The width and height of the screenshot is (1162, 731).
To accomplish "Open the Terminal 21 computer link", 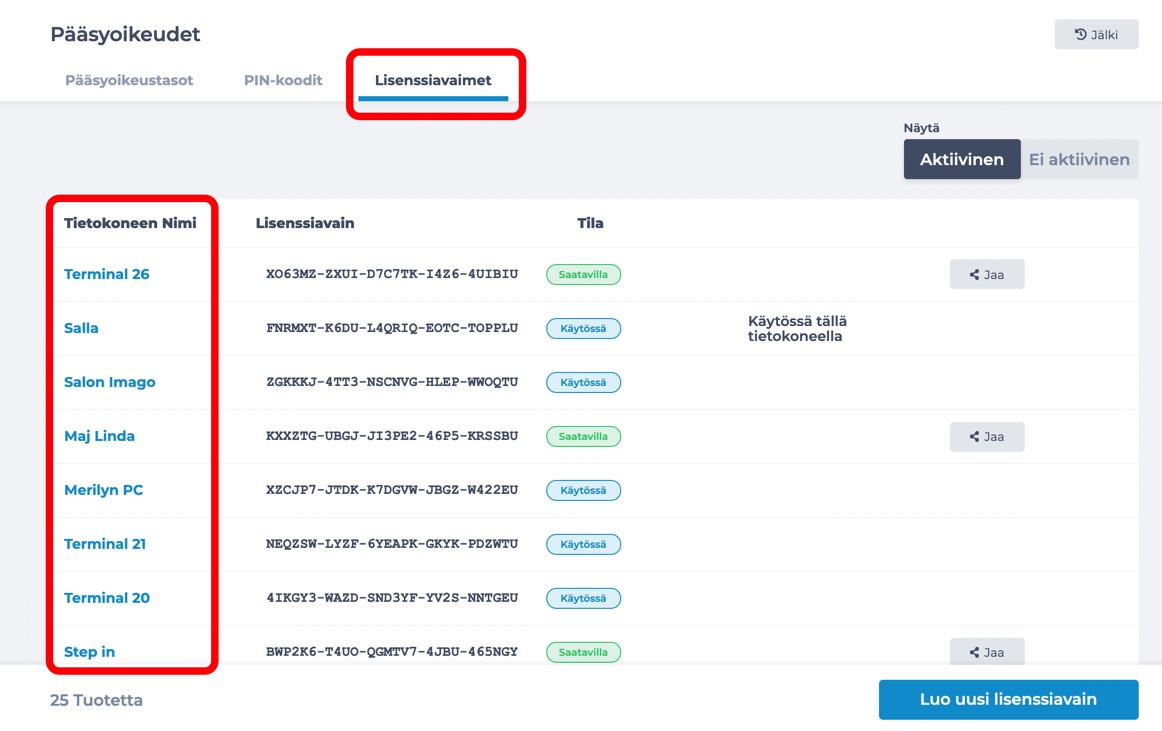I will point(104,544).
